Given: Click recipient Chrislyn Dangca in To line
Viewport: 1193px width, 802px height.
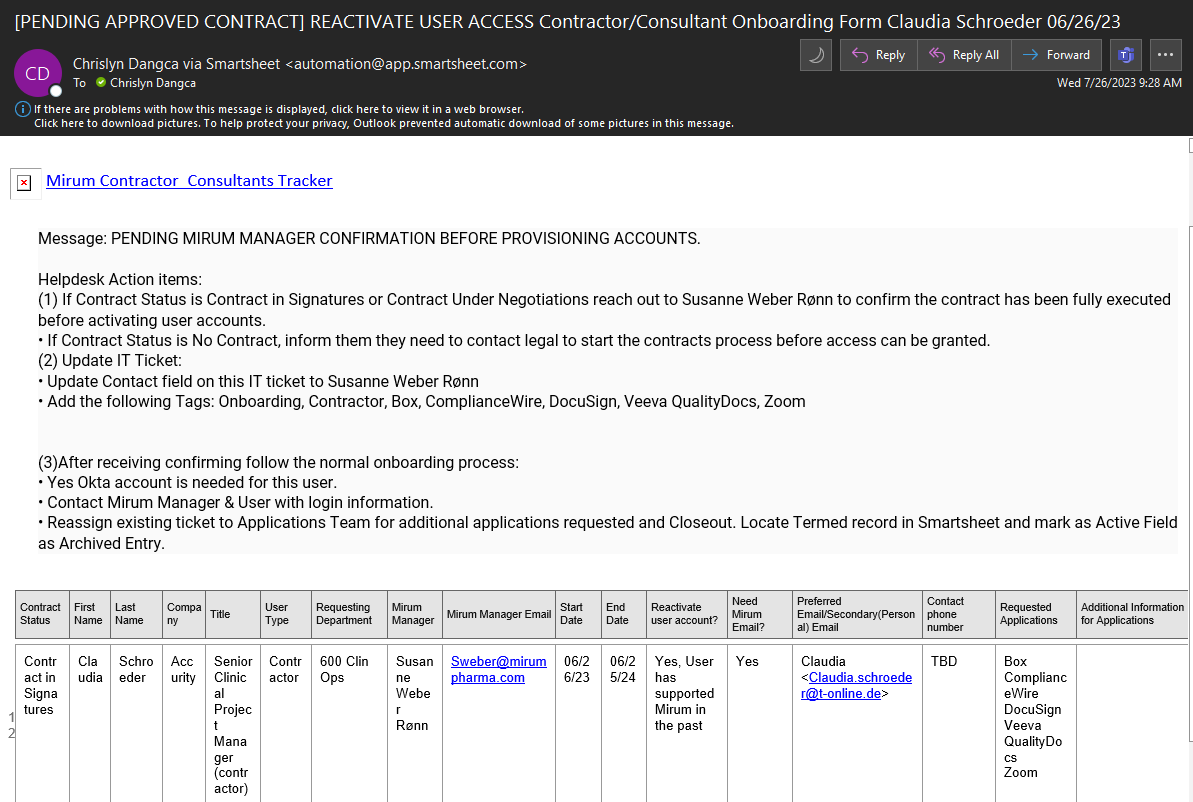Looking at the screenshot, I should tap(152, 83).
